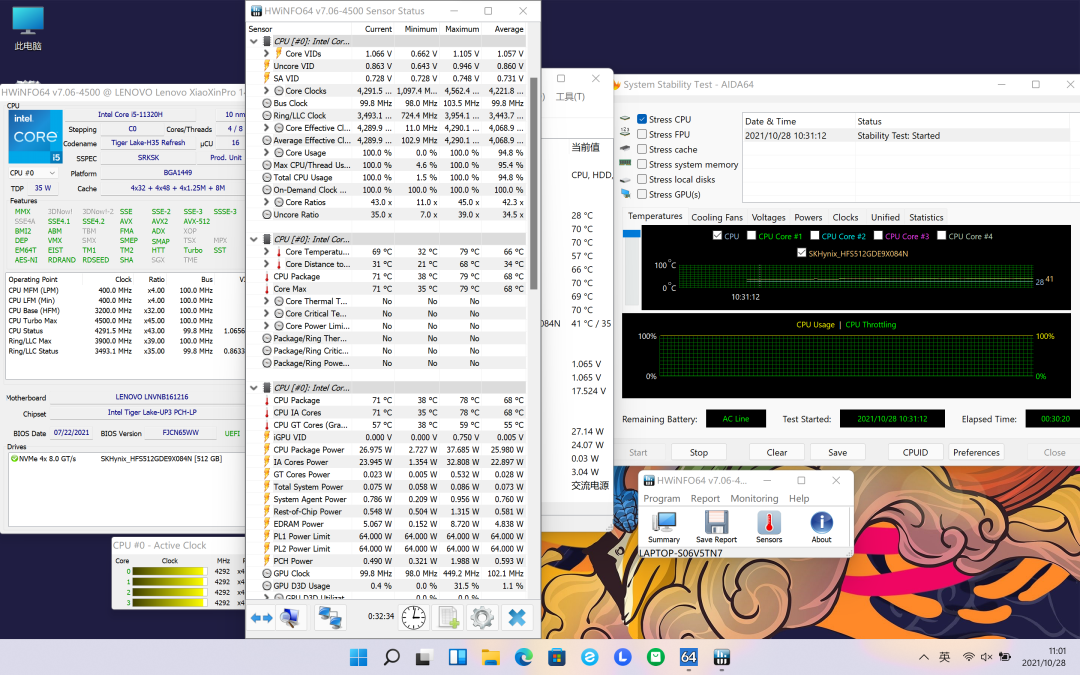Image resolution: width=1080 pixels, height=675 pixels.
Task: Expand the Core Temperatures row
Action: coord(267,251)
